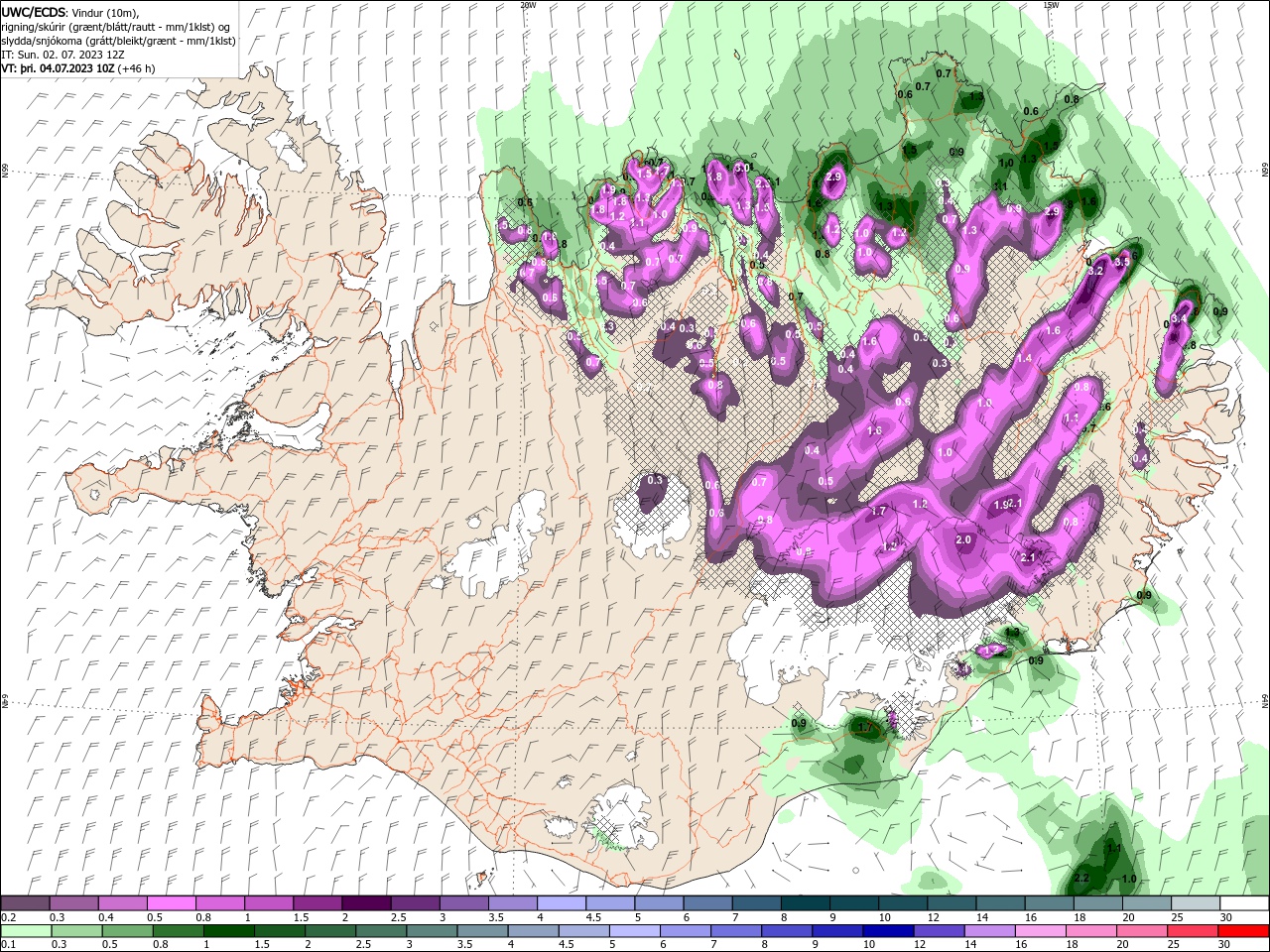1270x952 pixels.
Task: Click the bright red 30 swatch in lower legend row
Action: [x=1243, y=931]
